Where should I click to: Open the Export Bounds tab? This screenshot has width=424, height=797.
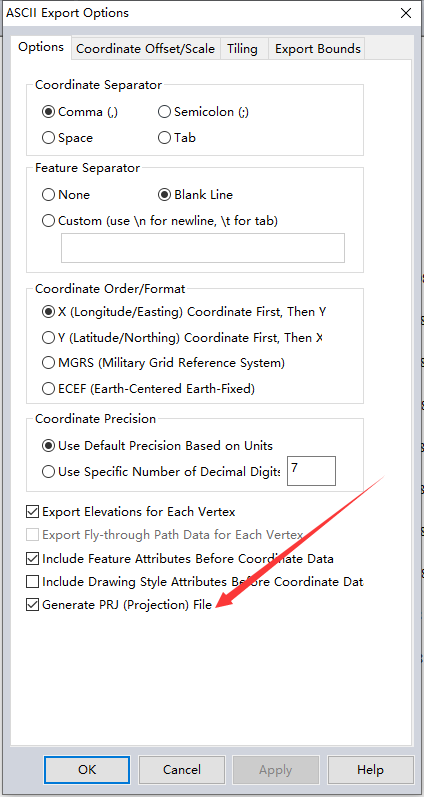tap(317, 49)
